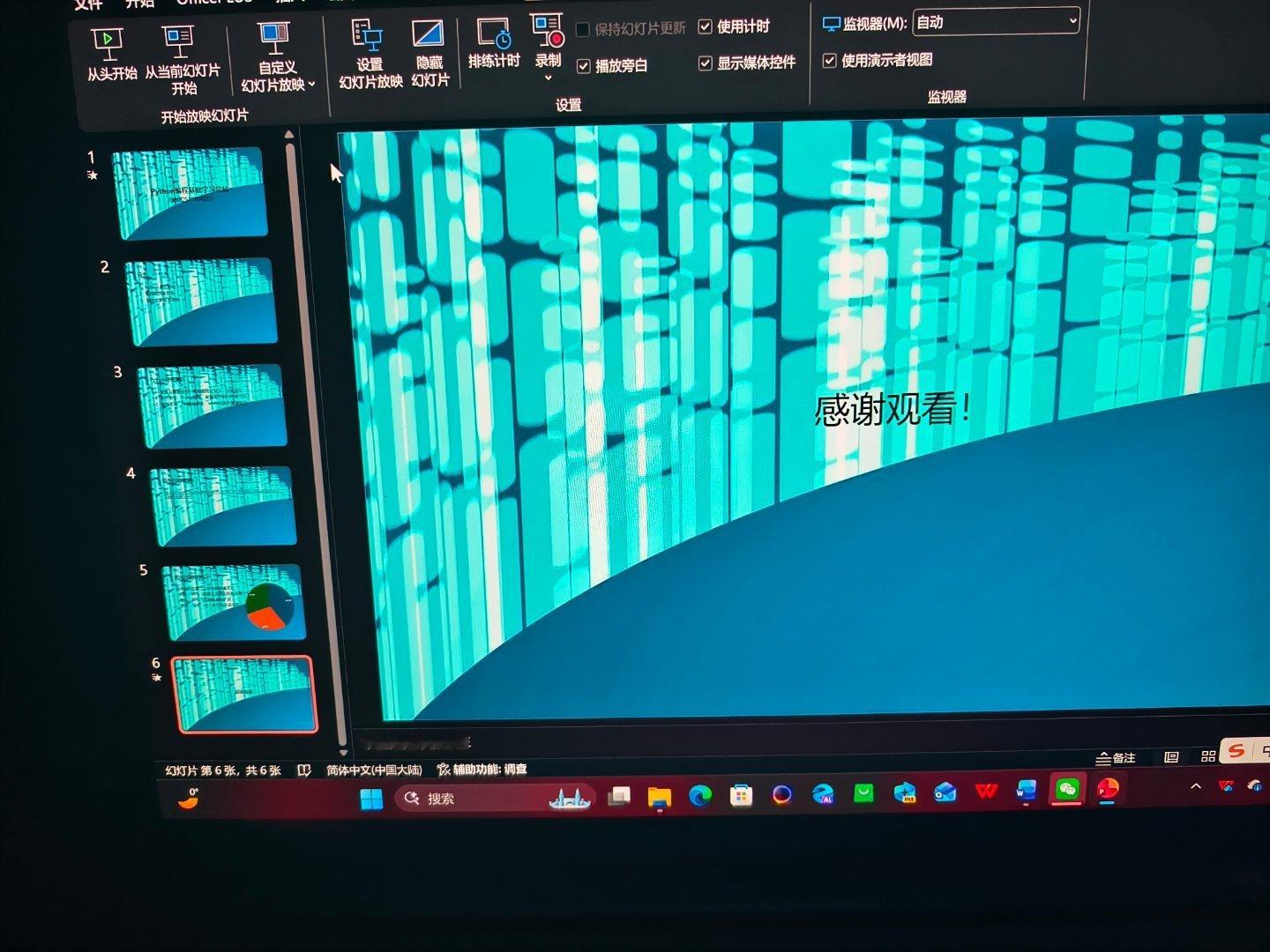Click the 幻灯片 第6张, 共6张 slide counter
Screen dimensions: 1270x952
pyautogui.click(x=223, y=771)
